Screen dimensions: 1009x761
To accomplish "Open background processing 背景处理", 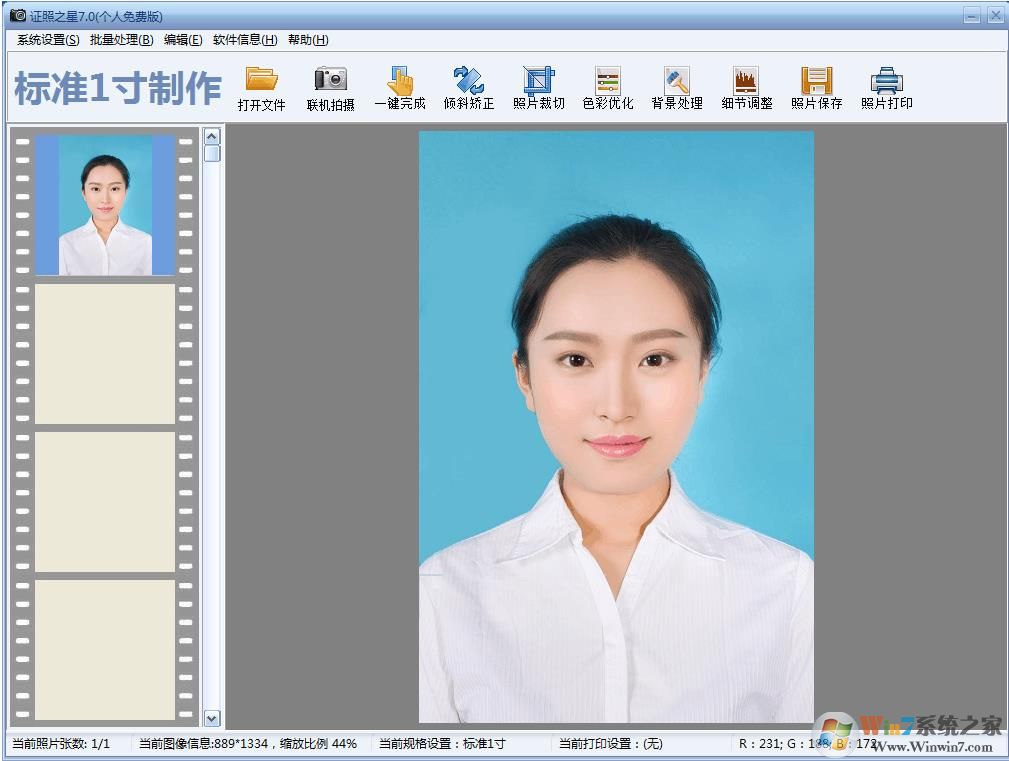I will coord(676,88).
